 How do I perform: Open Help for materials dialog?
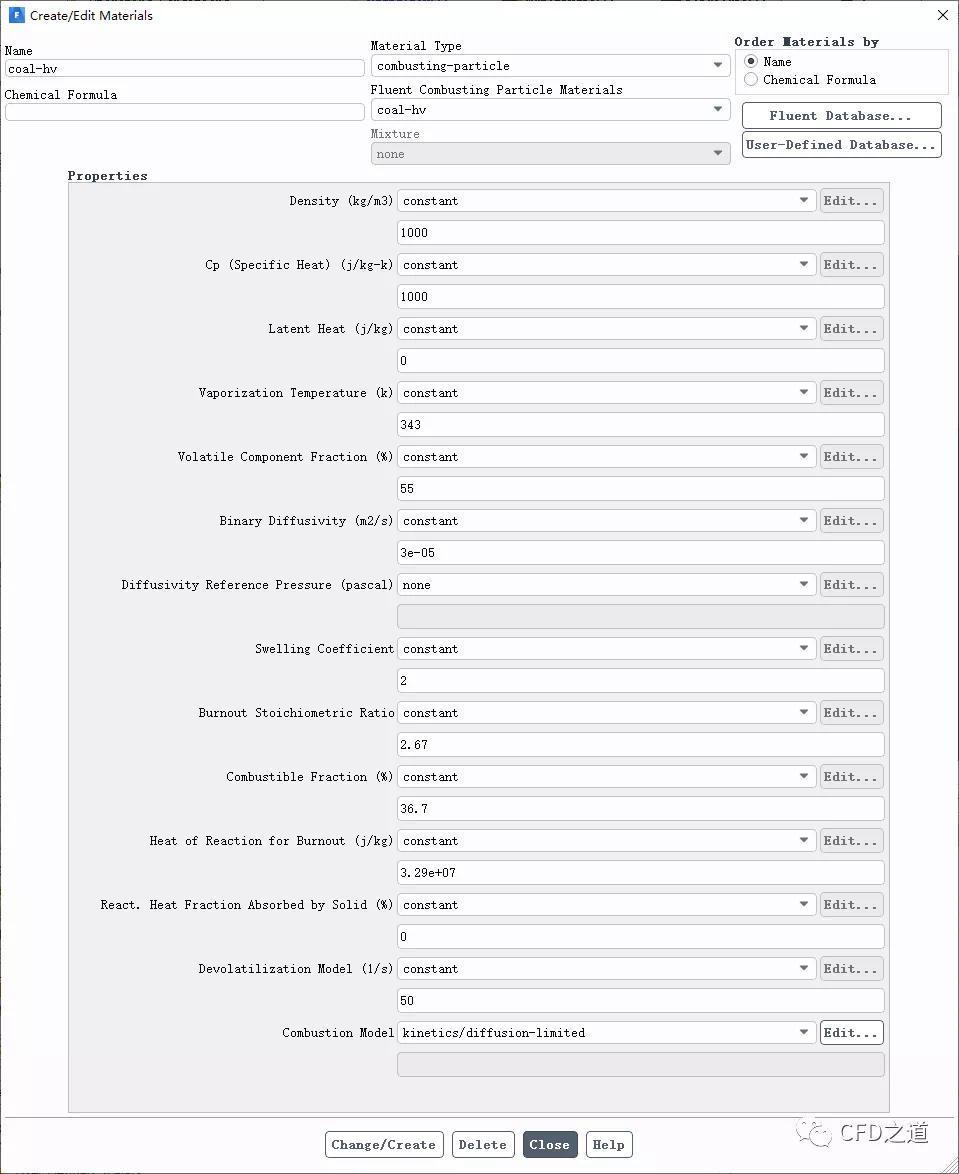pyautogui.click(x=609, y=1144)
